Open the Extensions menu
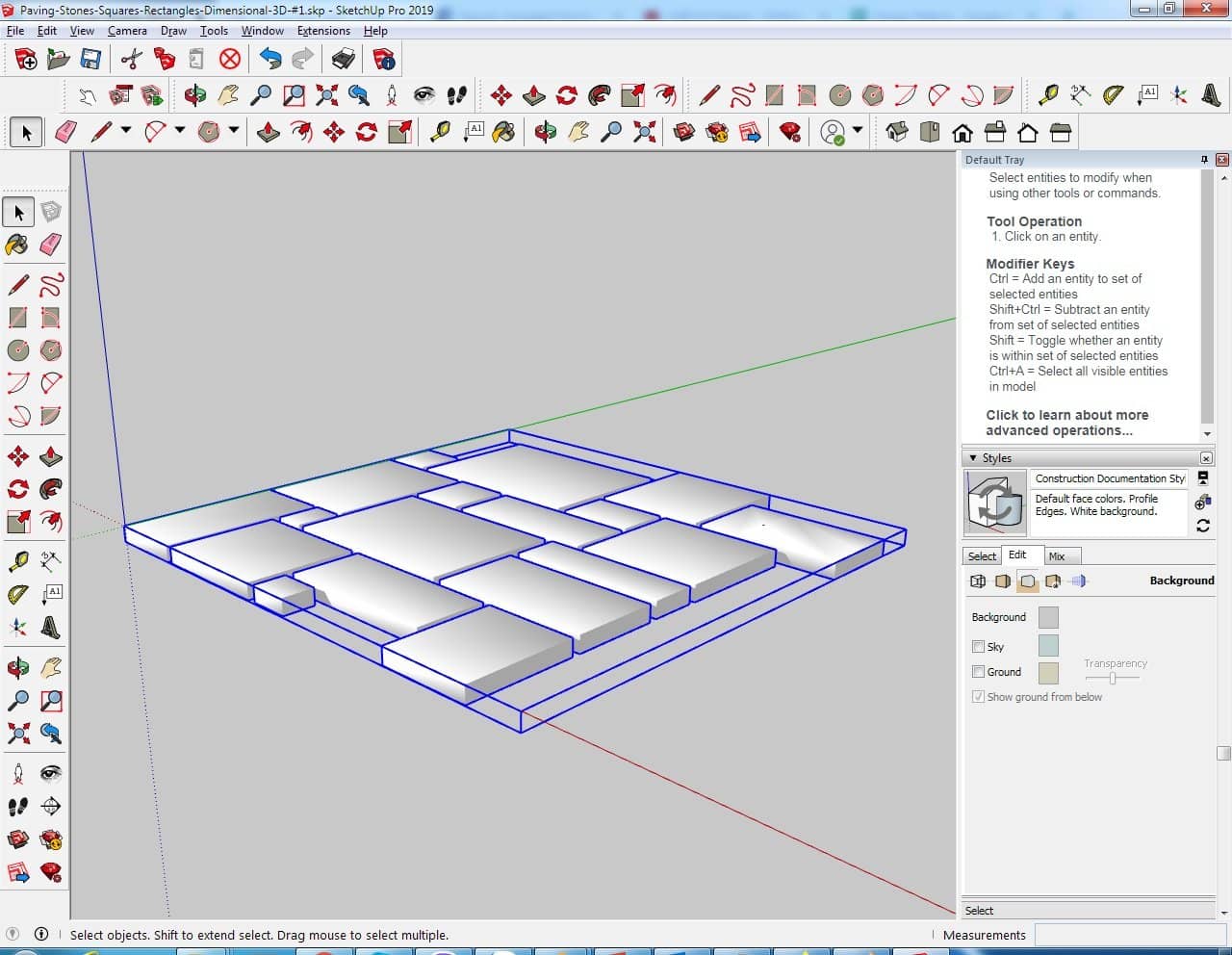The height and width of the screenshot is (955, 1232). 322,31
